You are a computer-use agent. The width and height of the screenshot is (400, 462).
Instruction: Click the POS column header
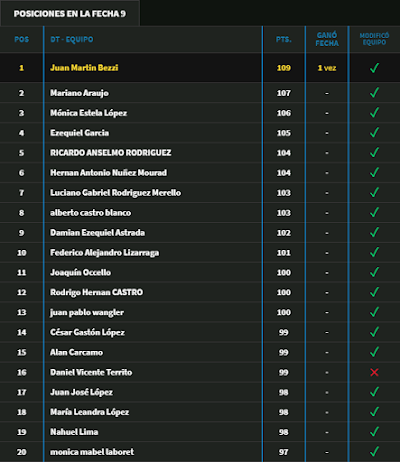pyautogui.click(x=22, y=39)
